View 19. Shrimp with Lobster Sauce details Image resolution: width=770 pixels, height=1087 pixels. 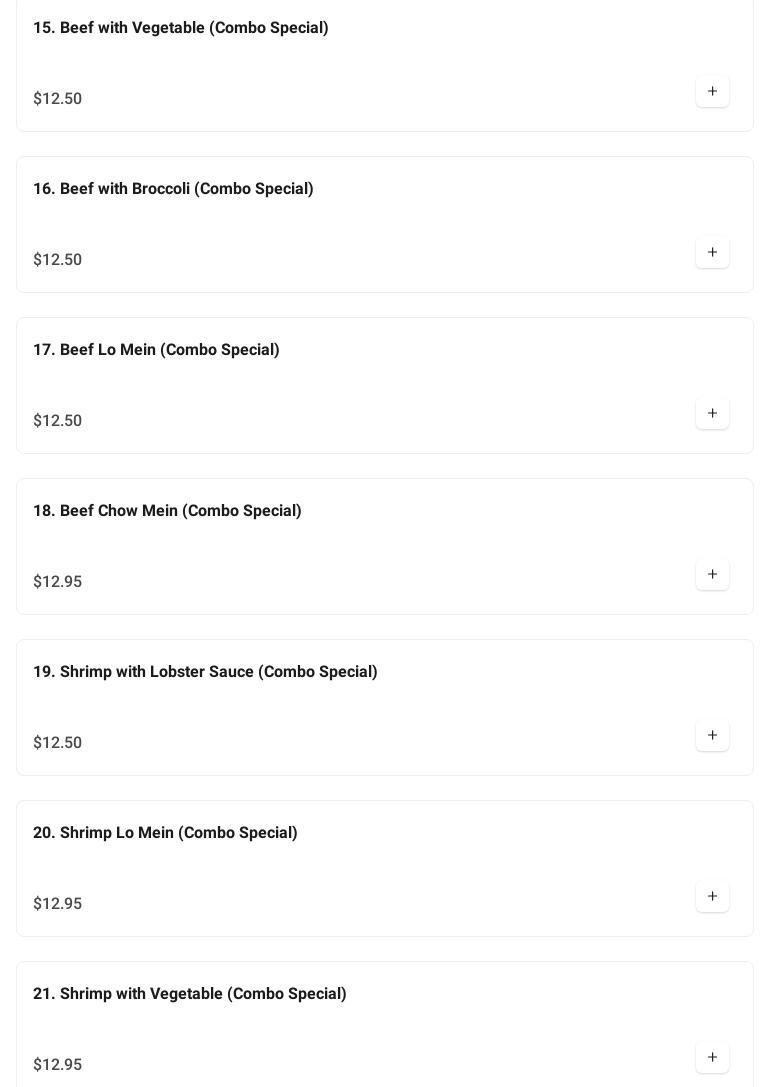pyautogui.click(x=205, y=672)
